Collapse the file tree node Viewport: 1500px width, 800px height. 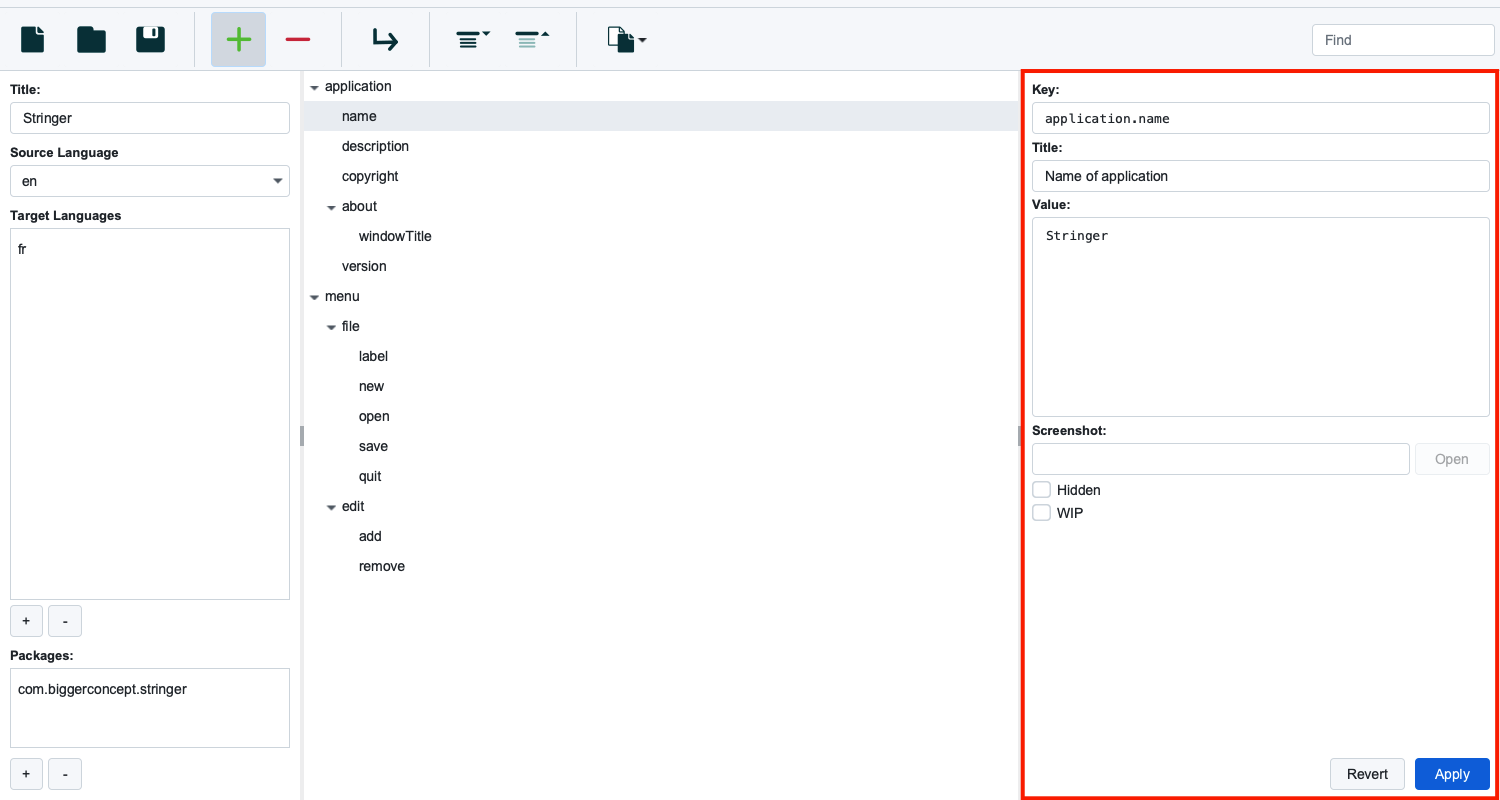(331, 327)
